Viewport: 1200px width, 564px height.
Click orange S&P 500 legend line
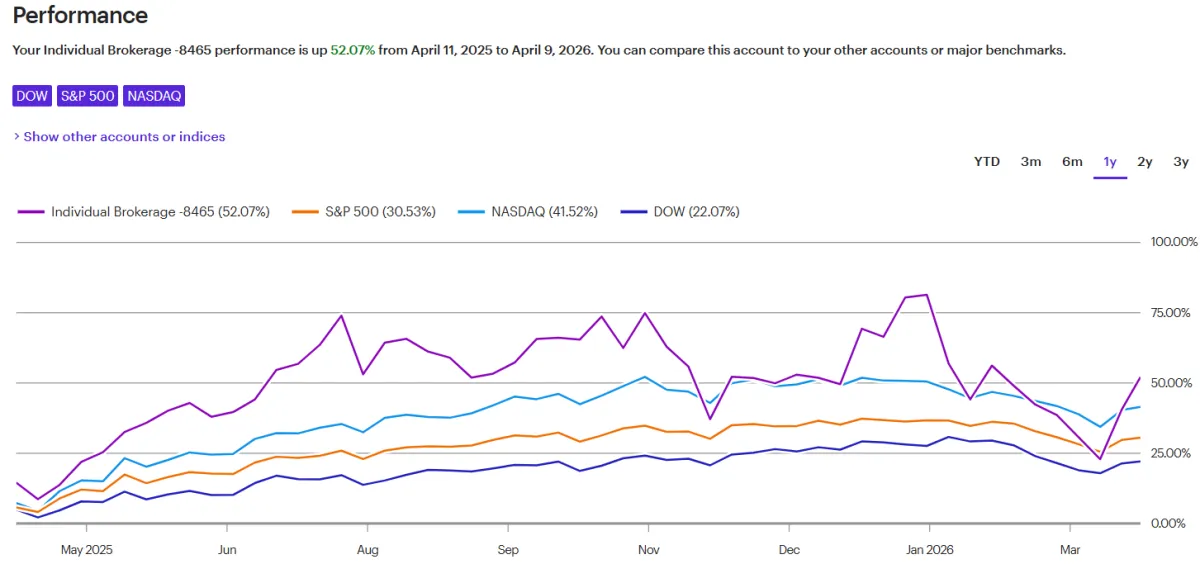point(305,212)
